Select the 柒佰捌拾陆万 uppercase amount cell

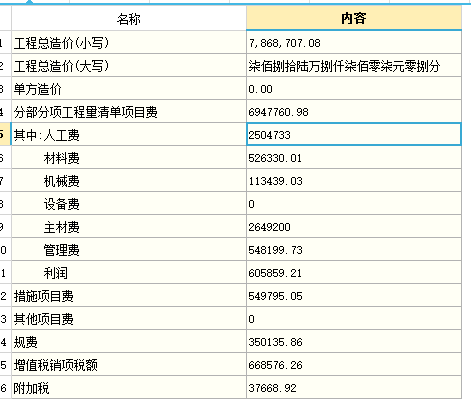tap(354, 65)
